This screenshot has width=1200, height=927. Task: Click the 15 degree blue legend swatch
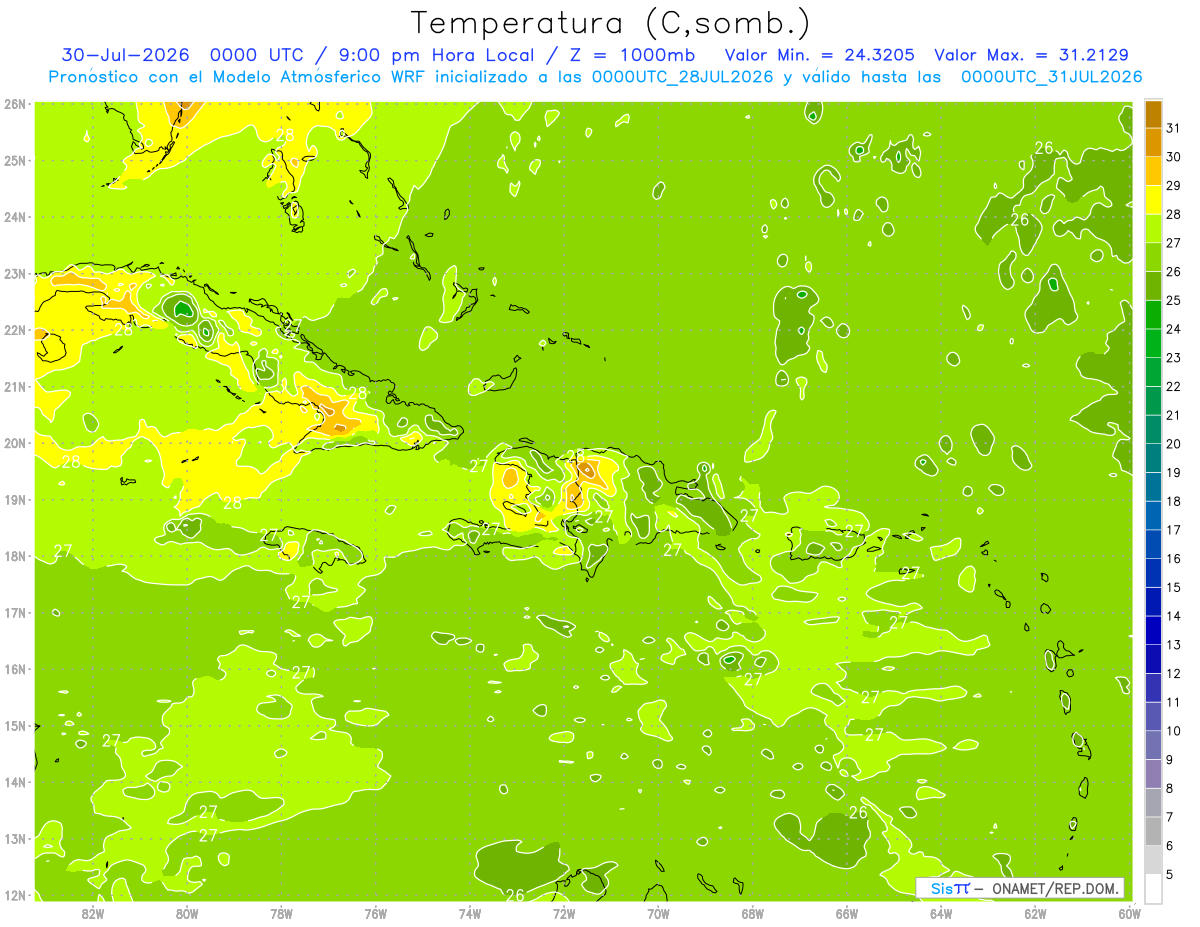tap(1153, 573)
